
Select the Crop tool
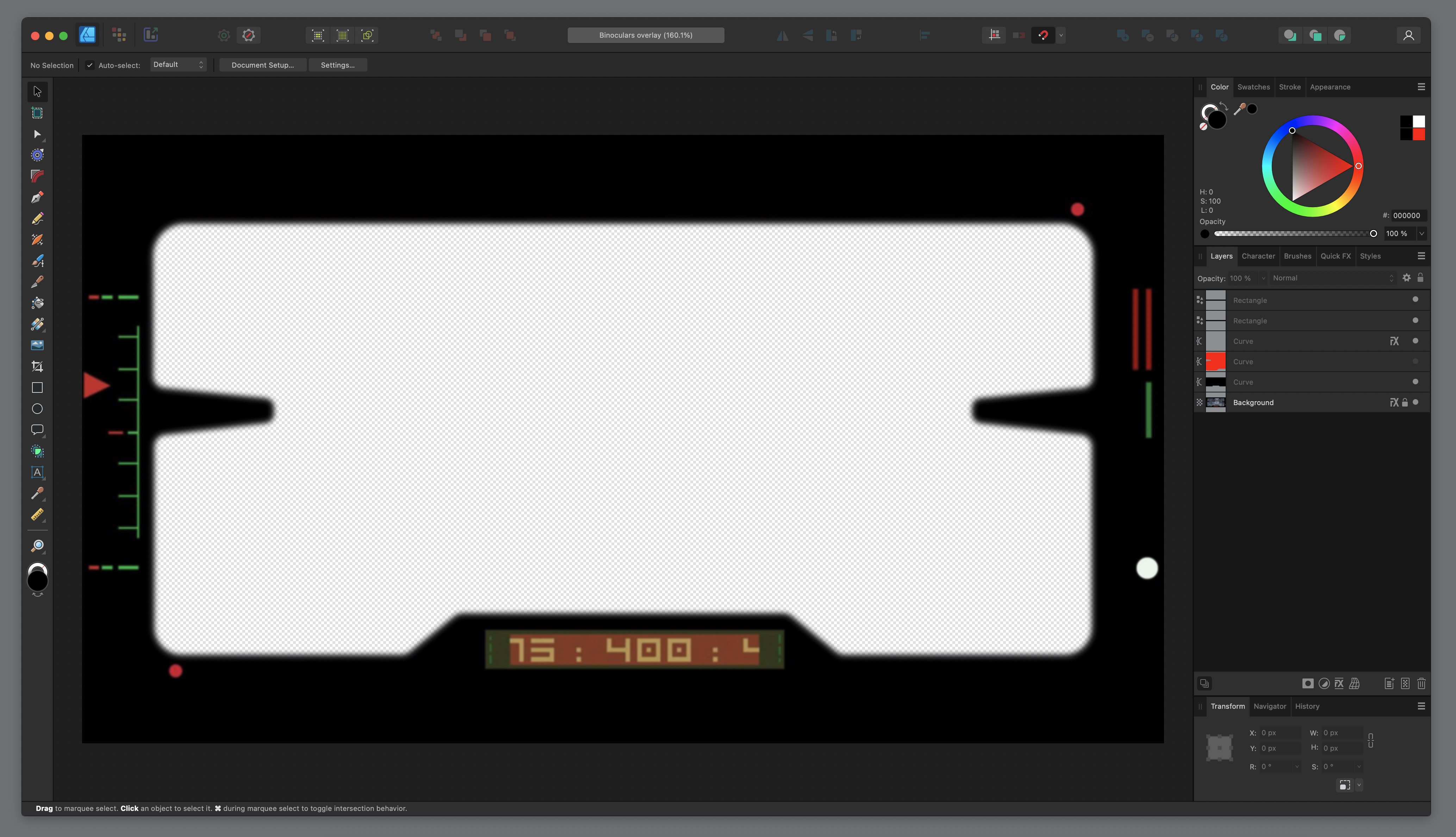coord(37,367)
